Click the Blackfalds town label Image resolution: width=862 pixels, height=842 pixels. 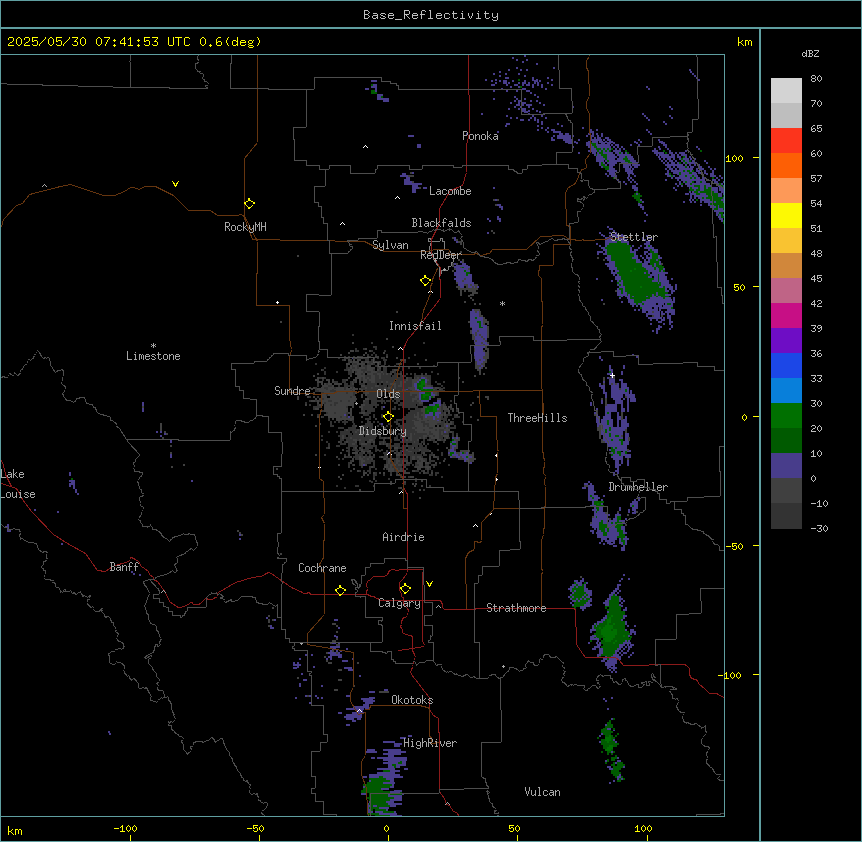441,223
